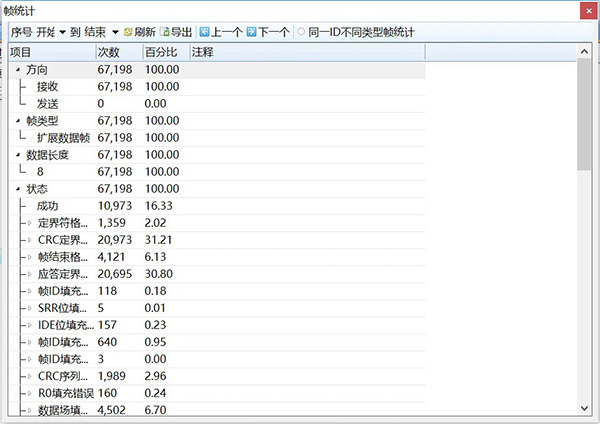Enable 同一ID不同类型帧统计 radio option
600x424 pixels.
coord(301,32)
